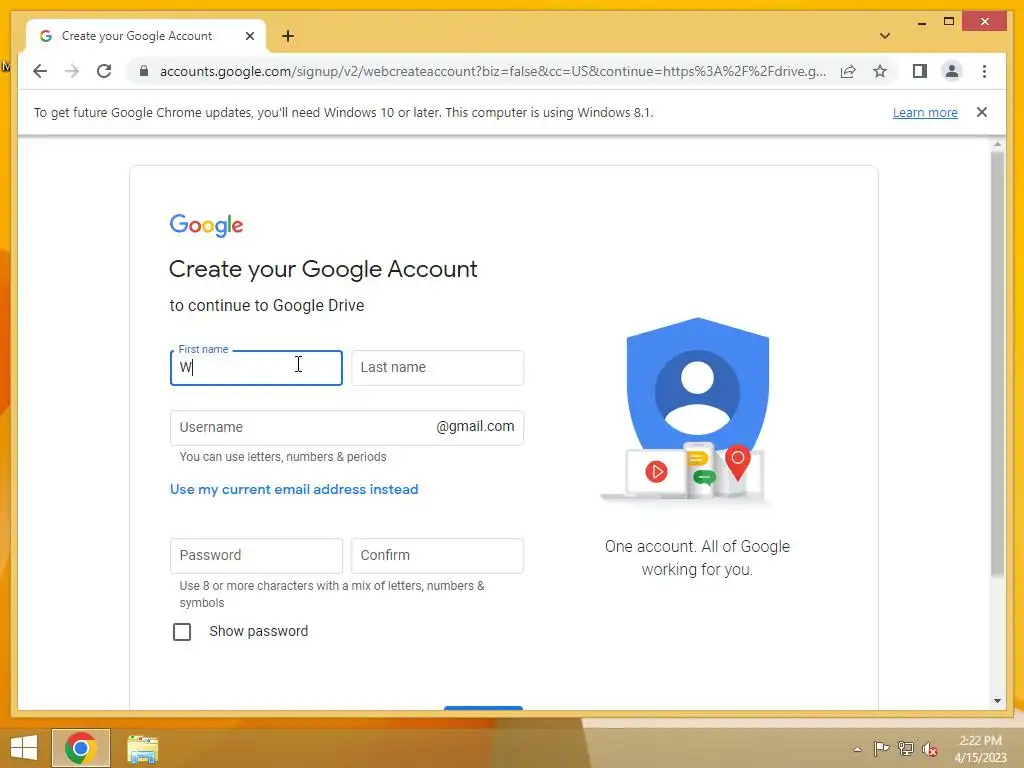Click the 'to continue to Google Drive' text
This screenshot has width=1024, height=768.
tap(266, 306)
